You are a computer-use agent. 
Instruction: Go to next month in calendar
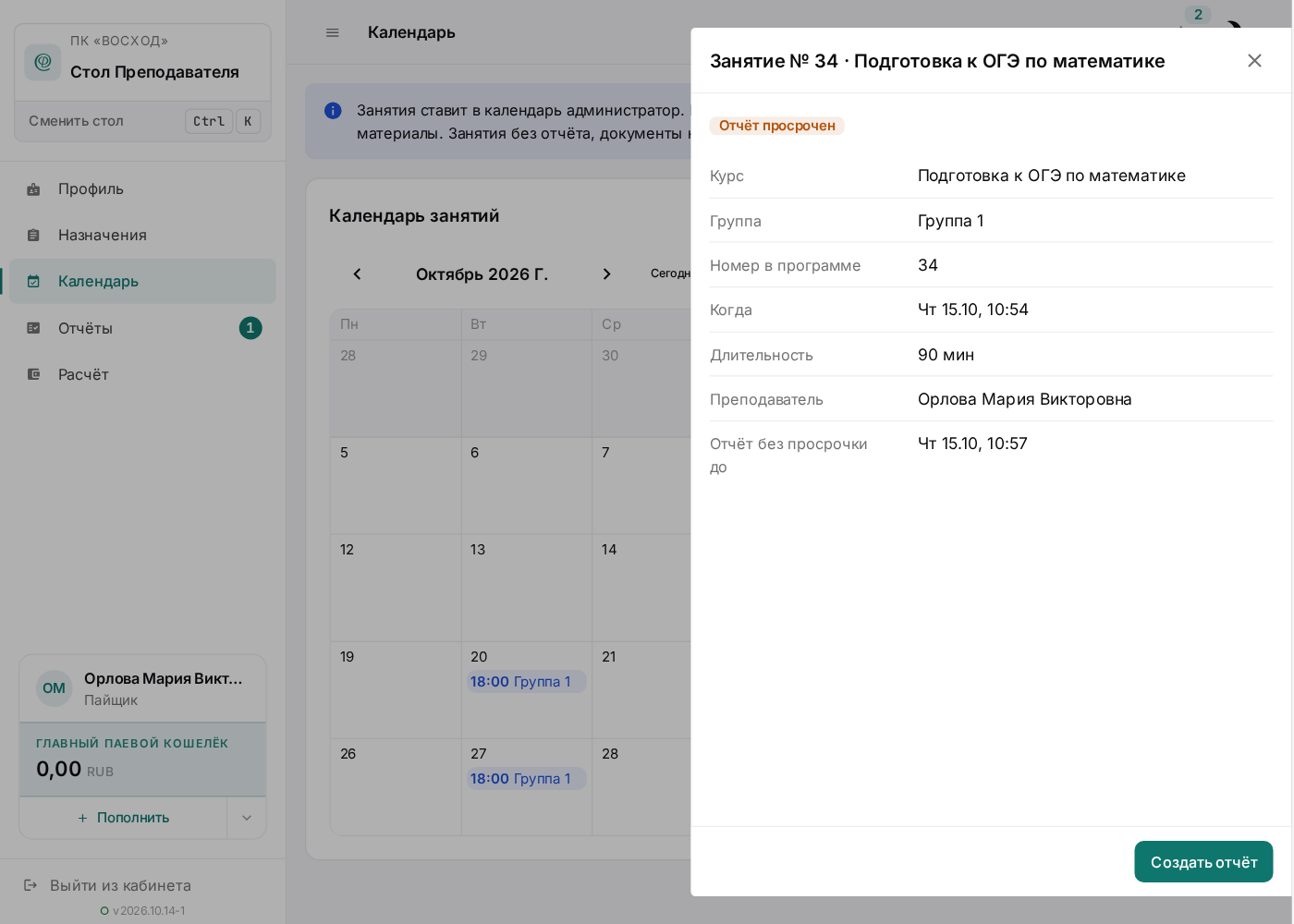606,274
